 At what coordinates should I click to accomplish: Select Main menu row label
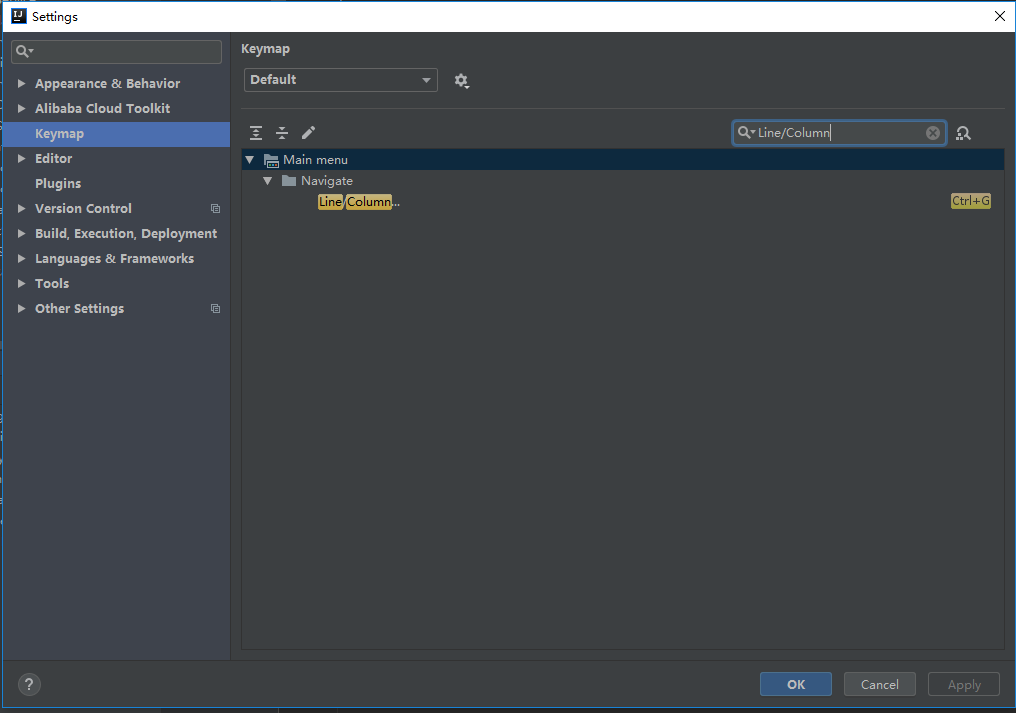316,159
